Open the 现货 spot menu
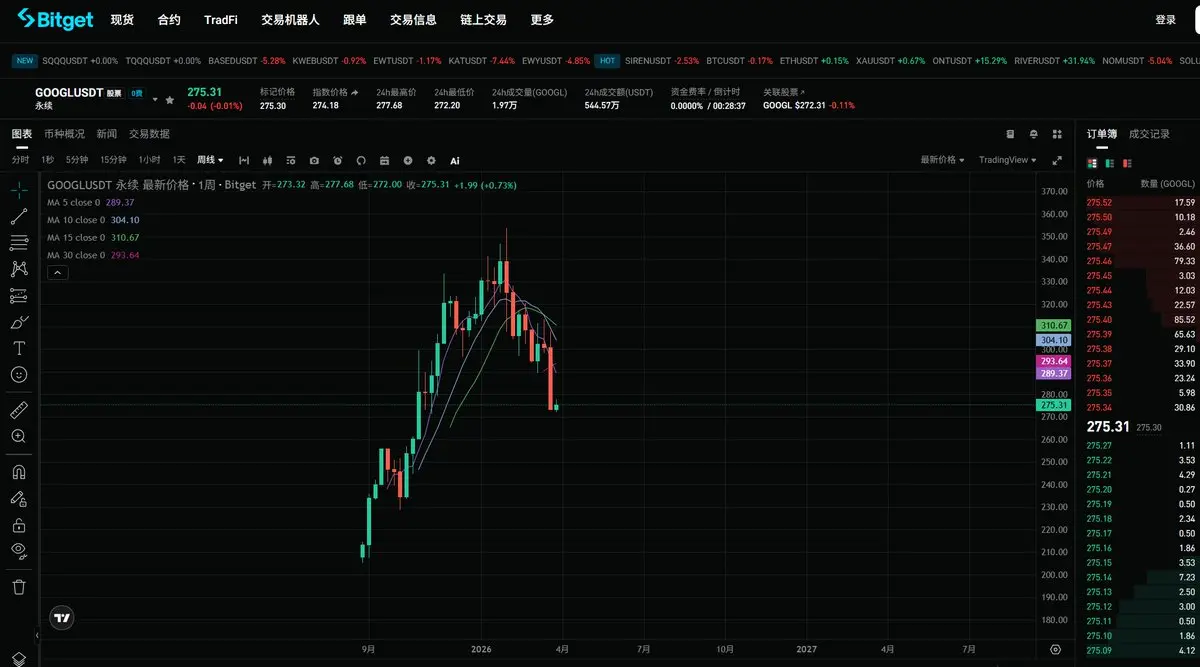The width and height of the screenshot is (1200, 667). [122, 20]
